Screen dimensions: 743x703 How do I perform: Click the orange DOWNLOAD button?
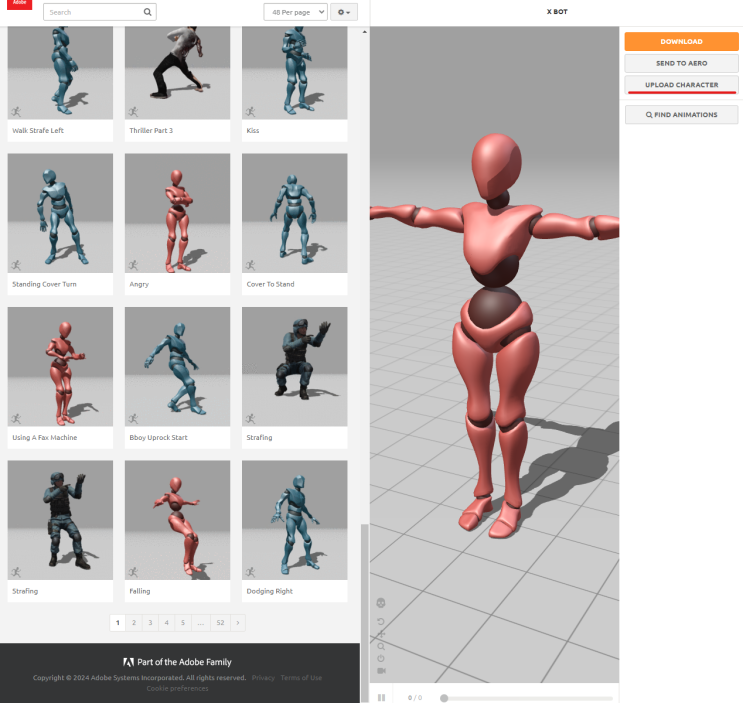click(x=681, y=42)
